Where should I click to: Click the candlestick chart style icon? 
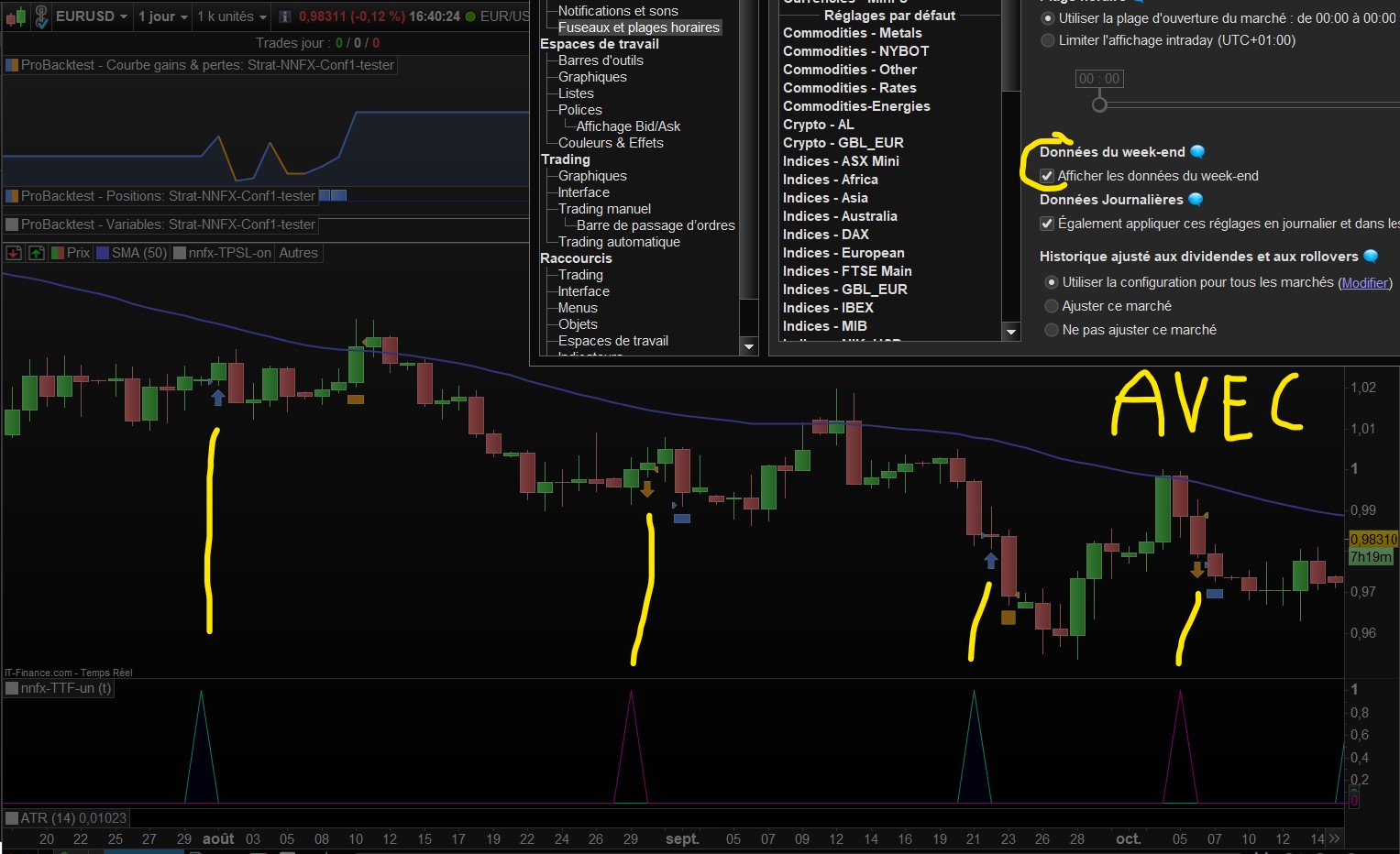(x=16, y=16)
